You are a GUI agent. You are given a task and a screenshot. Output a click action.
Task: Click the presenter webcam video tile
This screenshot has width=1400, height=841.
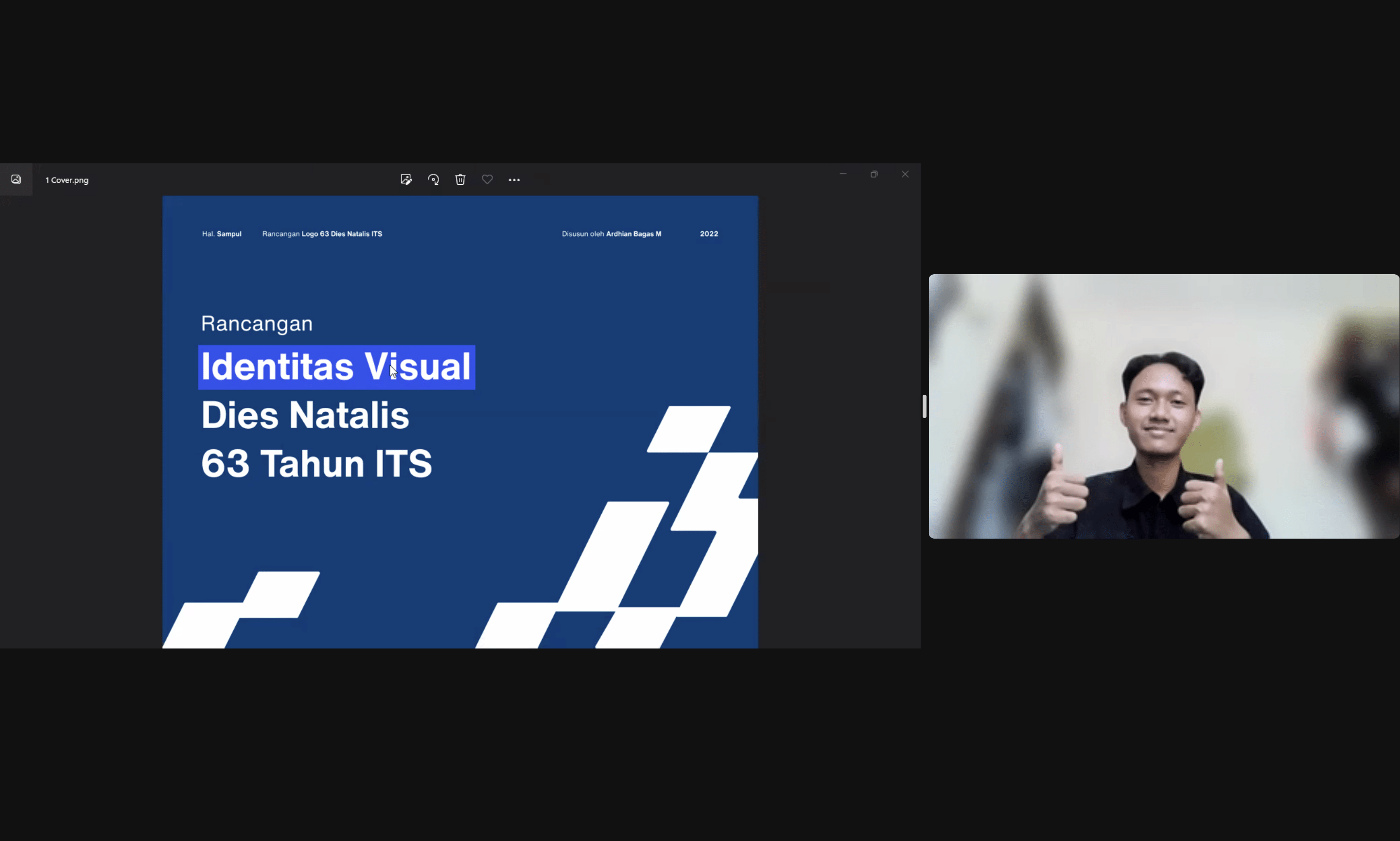tap(1163, 406)
